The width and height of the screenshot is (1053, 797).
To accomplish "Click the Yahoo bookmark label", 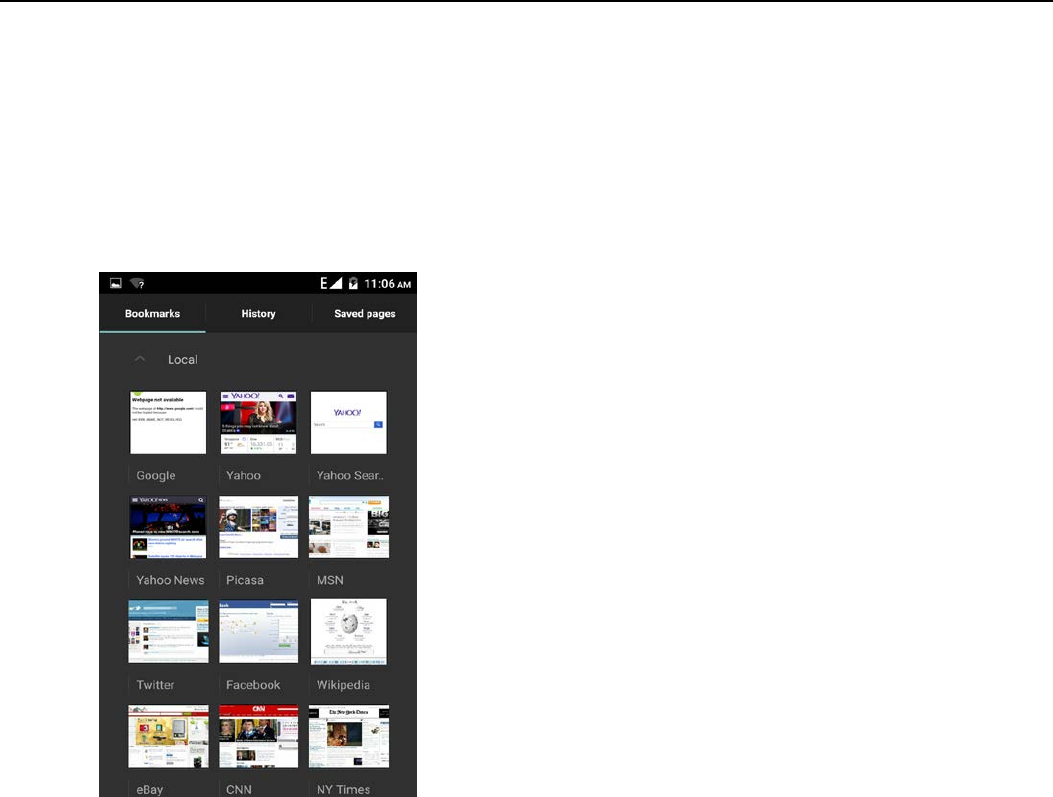I will [243, 475].
